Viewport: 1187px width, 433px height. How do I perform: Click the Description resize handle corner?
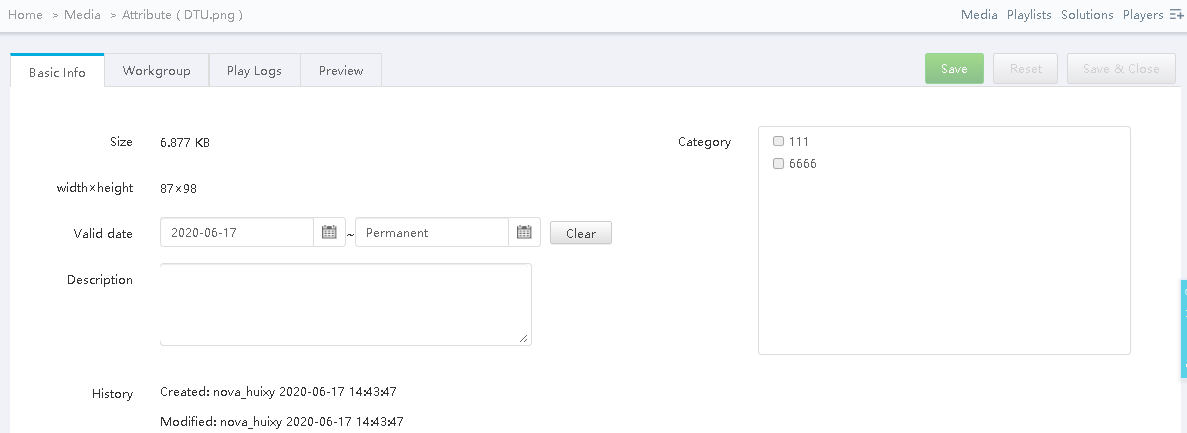524,338
